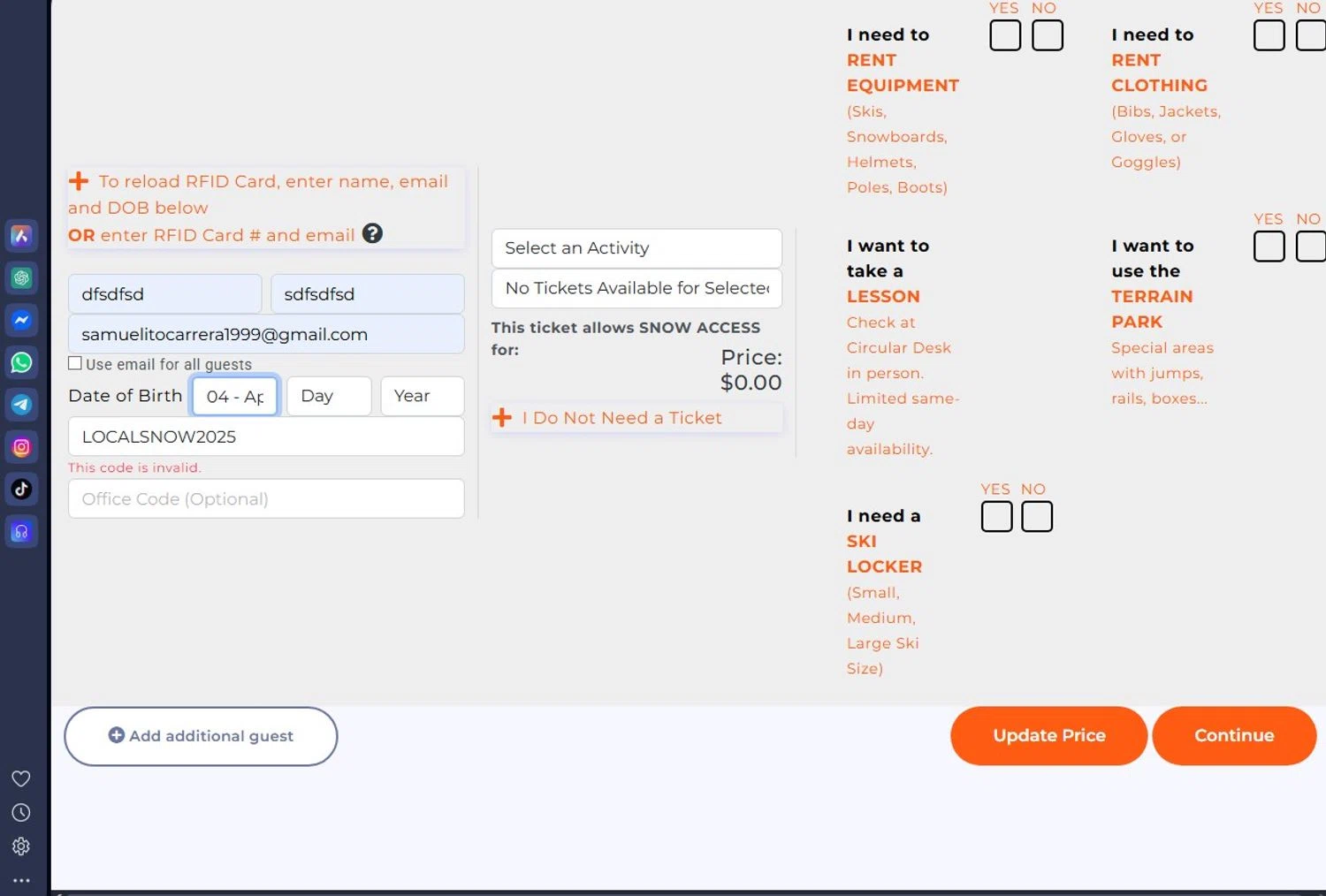Check YES for Rent Clothing
The image size is (1326, 896).
point(1269,35)
